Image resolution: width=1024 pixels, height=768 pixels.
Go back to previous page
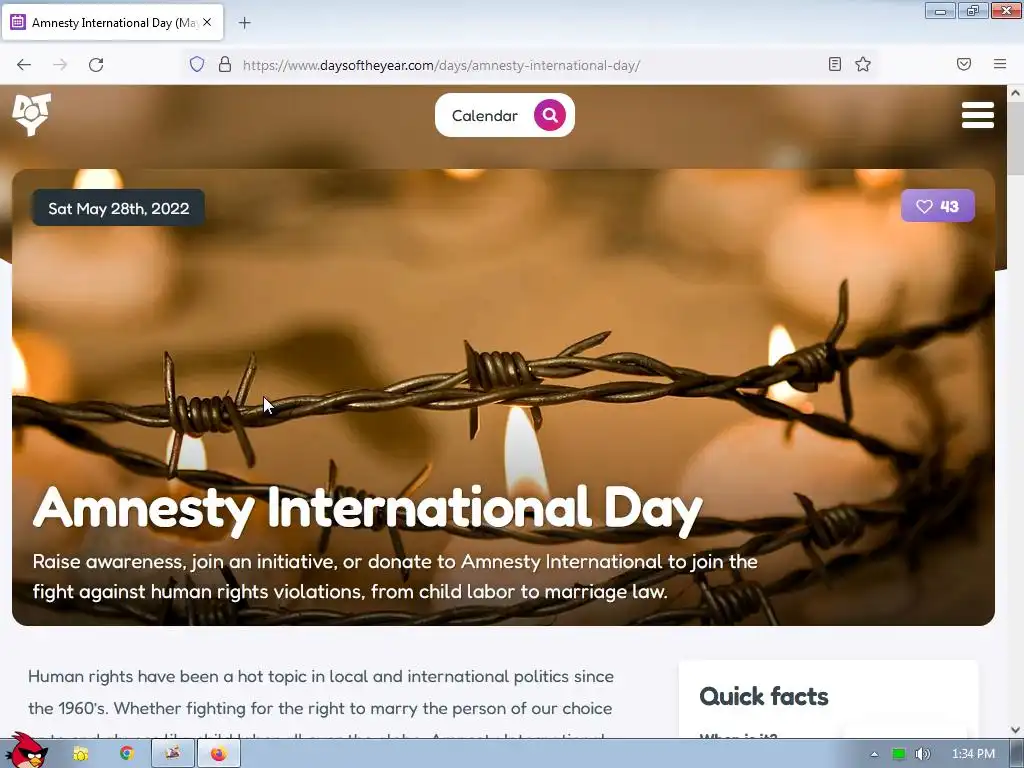click(24, 64)
